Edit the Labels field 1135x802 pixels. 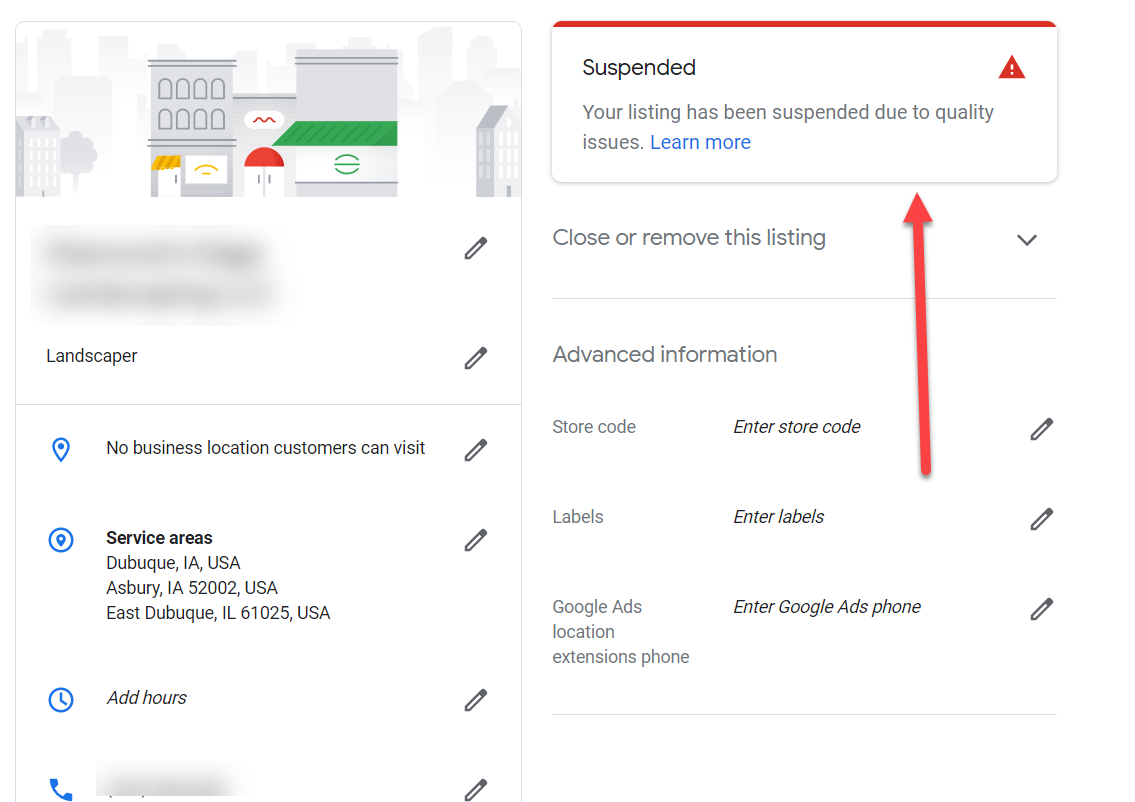[x=1041, y=518]
